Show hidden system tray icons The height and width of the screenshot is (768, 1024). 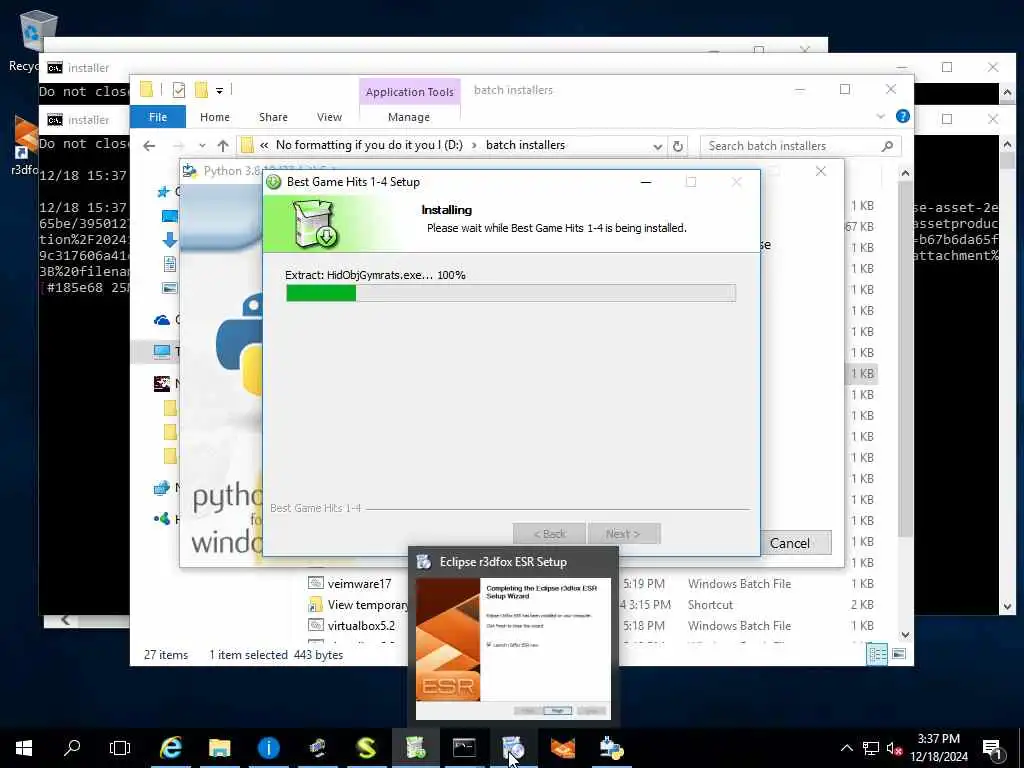[846, 748]
